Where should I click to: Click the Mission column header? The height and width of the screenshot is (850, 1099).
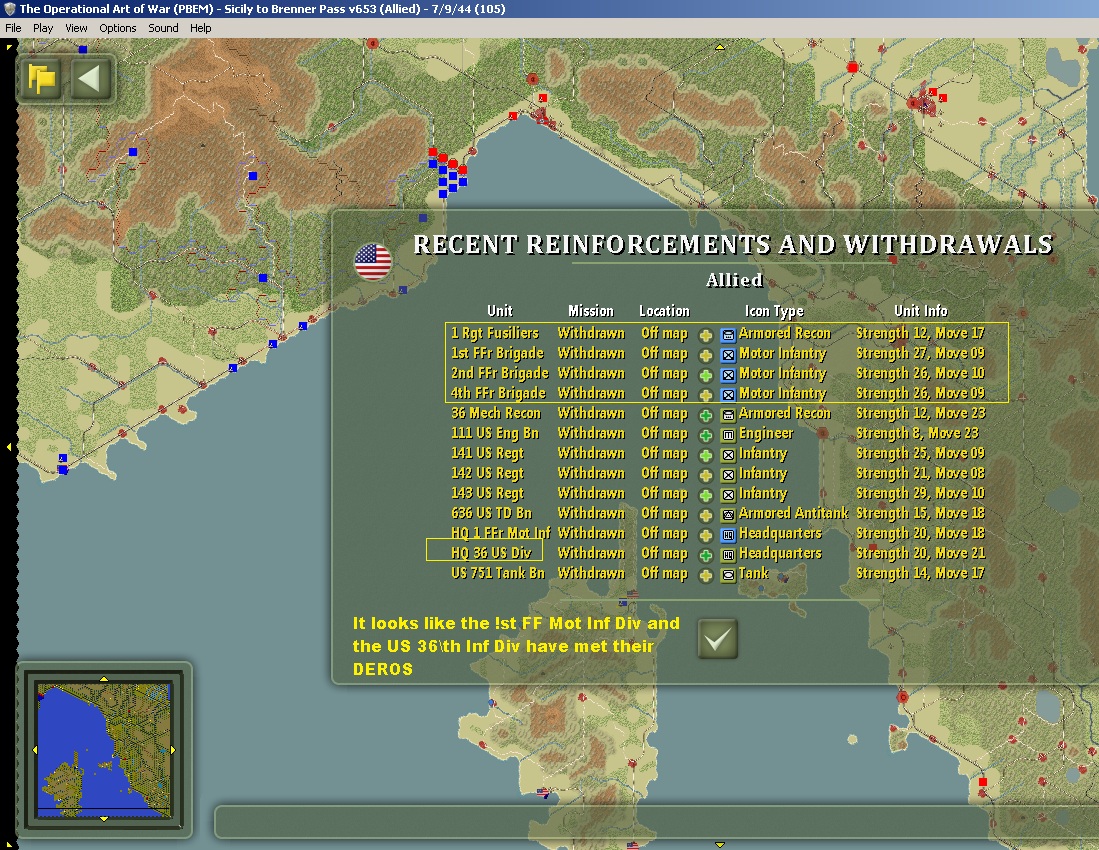point(591,311)
